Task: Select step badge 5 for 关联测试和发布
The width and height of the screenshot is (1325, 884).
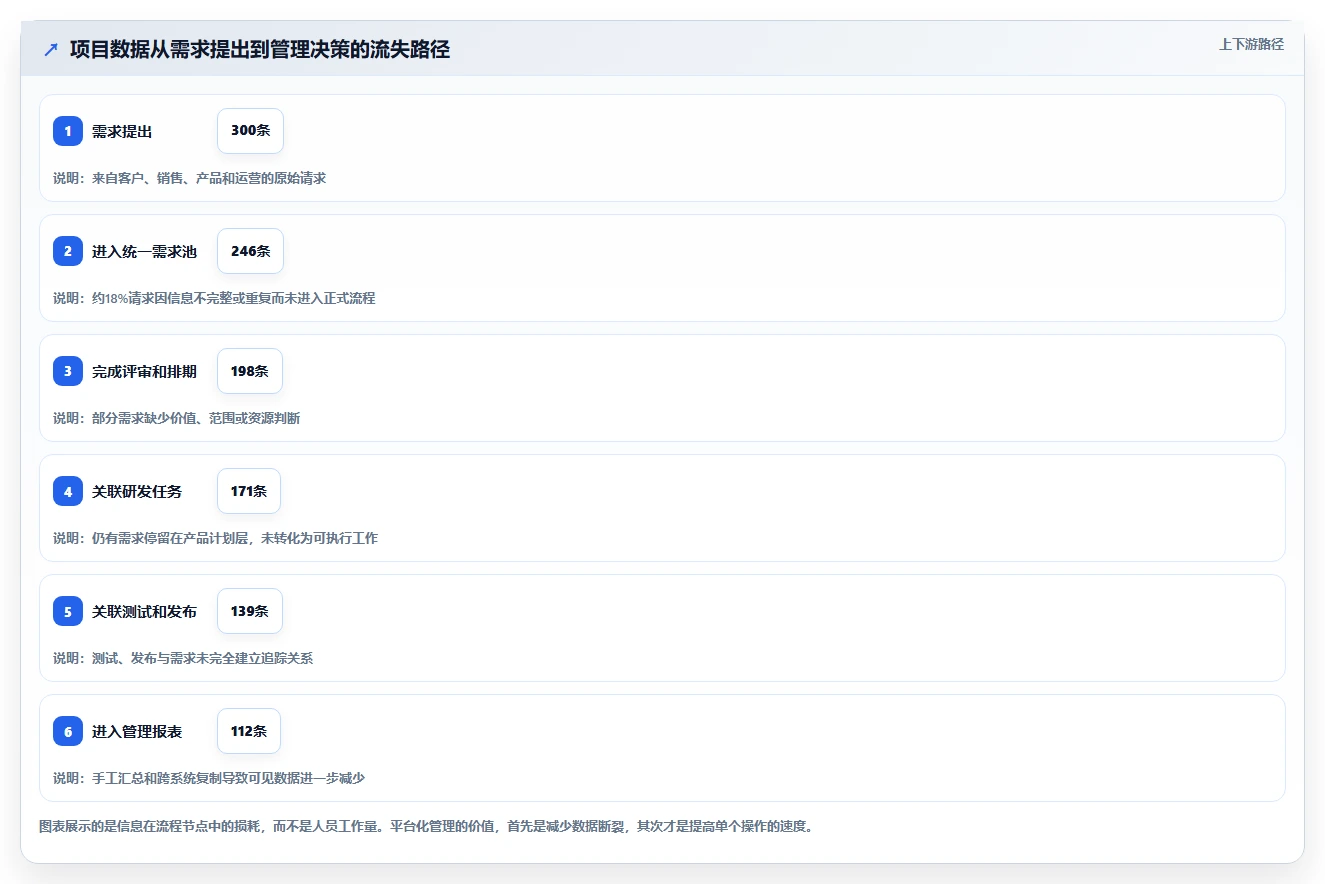Action: pos(68,611)
